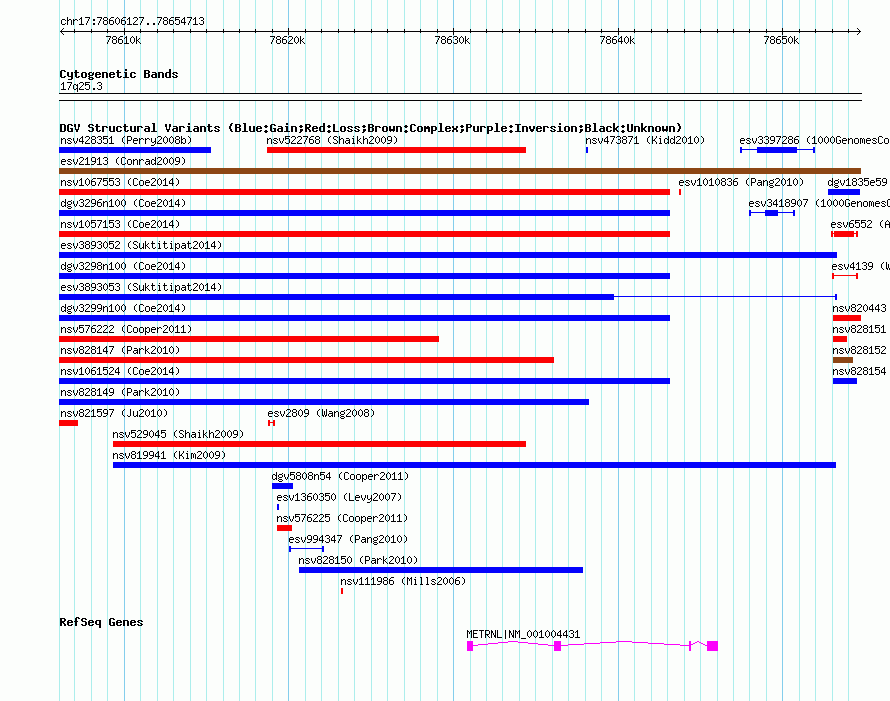Select the first magenta METRNL exon block
Image resolution: width=890 pixels, height=701 pixels.
tap(470, 646)
